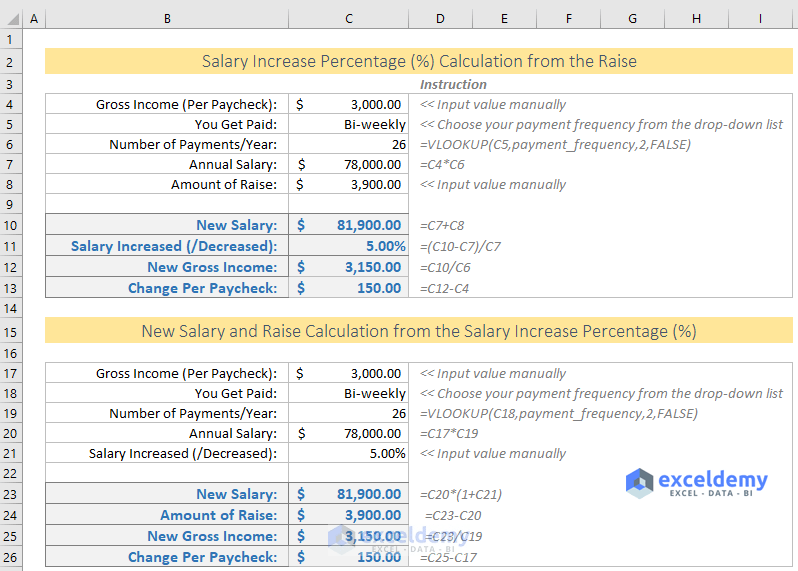The height and width of the screenshot is (571, 798).
Task: Click row header 15
Action: click(10, 331)
